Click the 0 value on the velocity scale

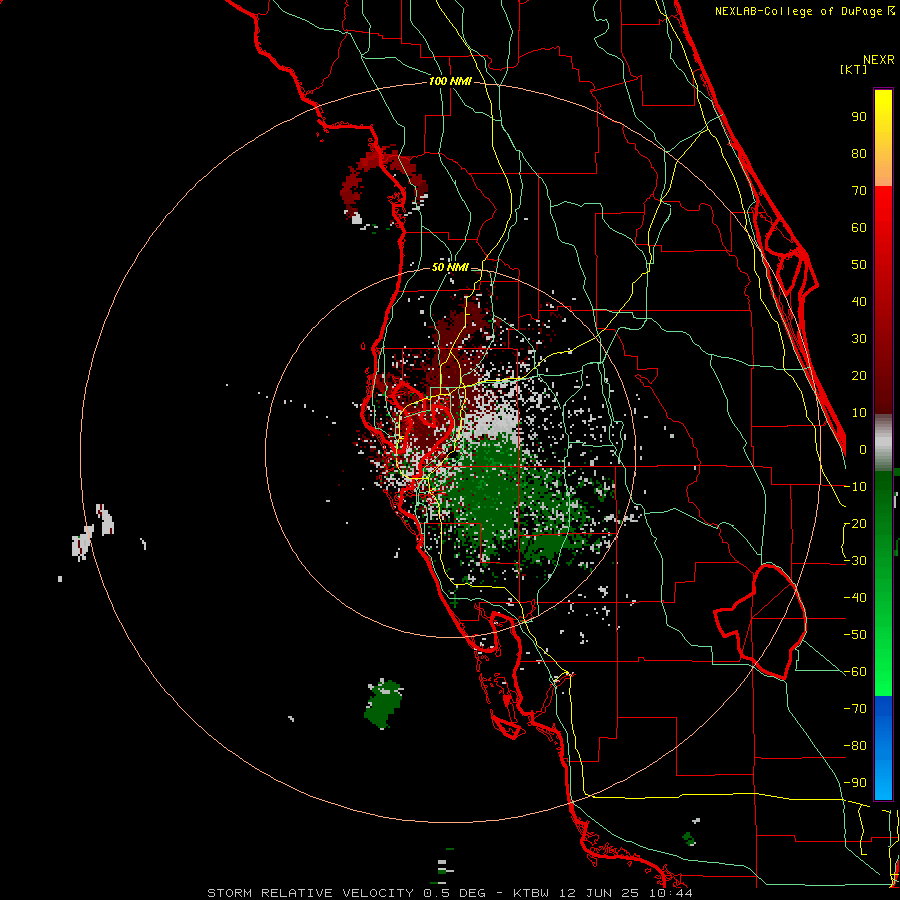pos(863,449)
